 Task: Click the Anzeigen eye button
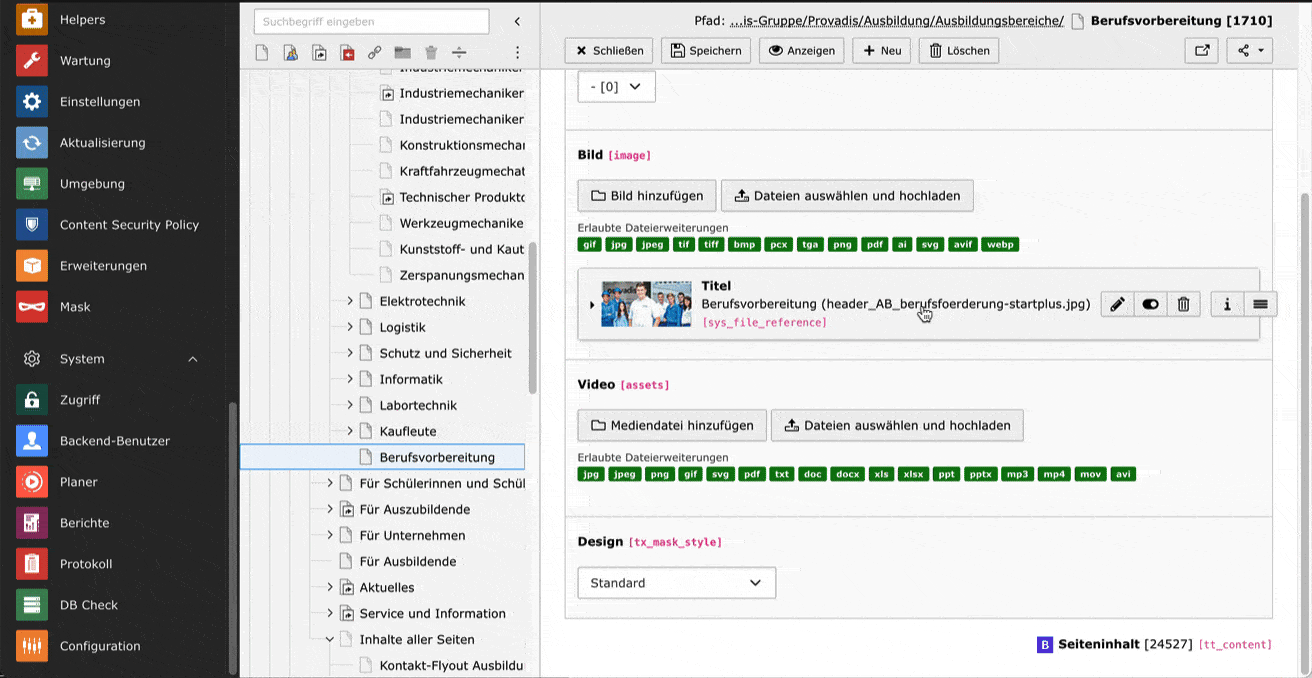coord(801,50)
